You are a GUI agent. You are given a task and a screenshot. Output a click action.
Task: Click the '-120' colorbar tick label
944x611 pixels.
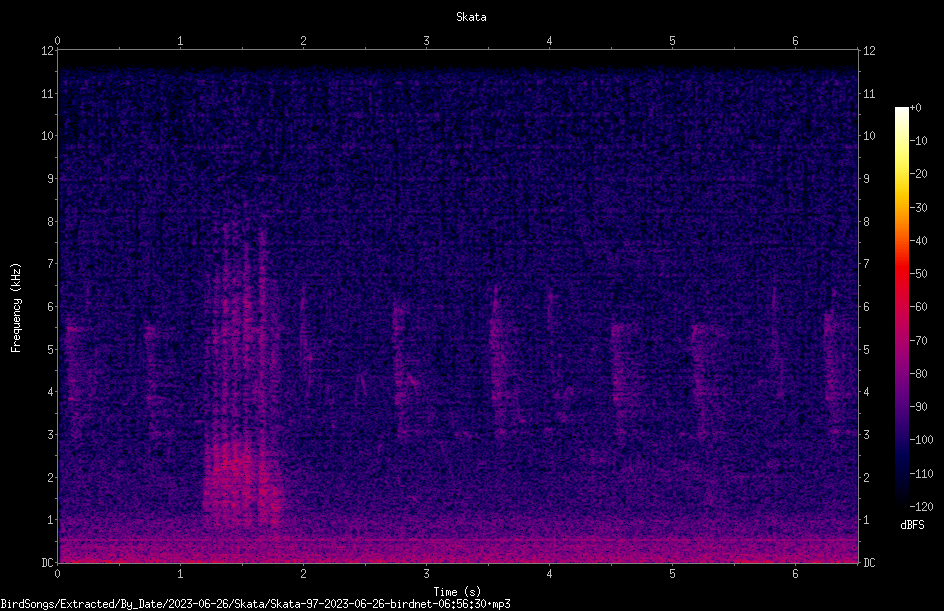(x=921, y=507)
